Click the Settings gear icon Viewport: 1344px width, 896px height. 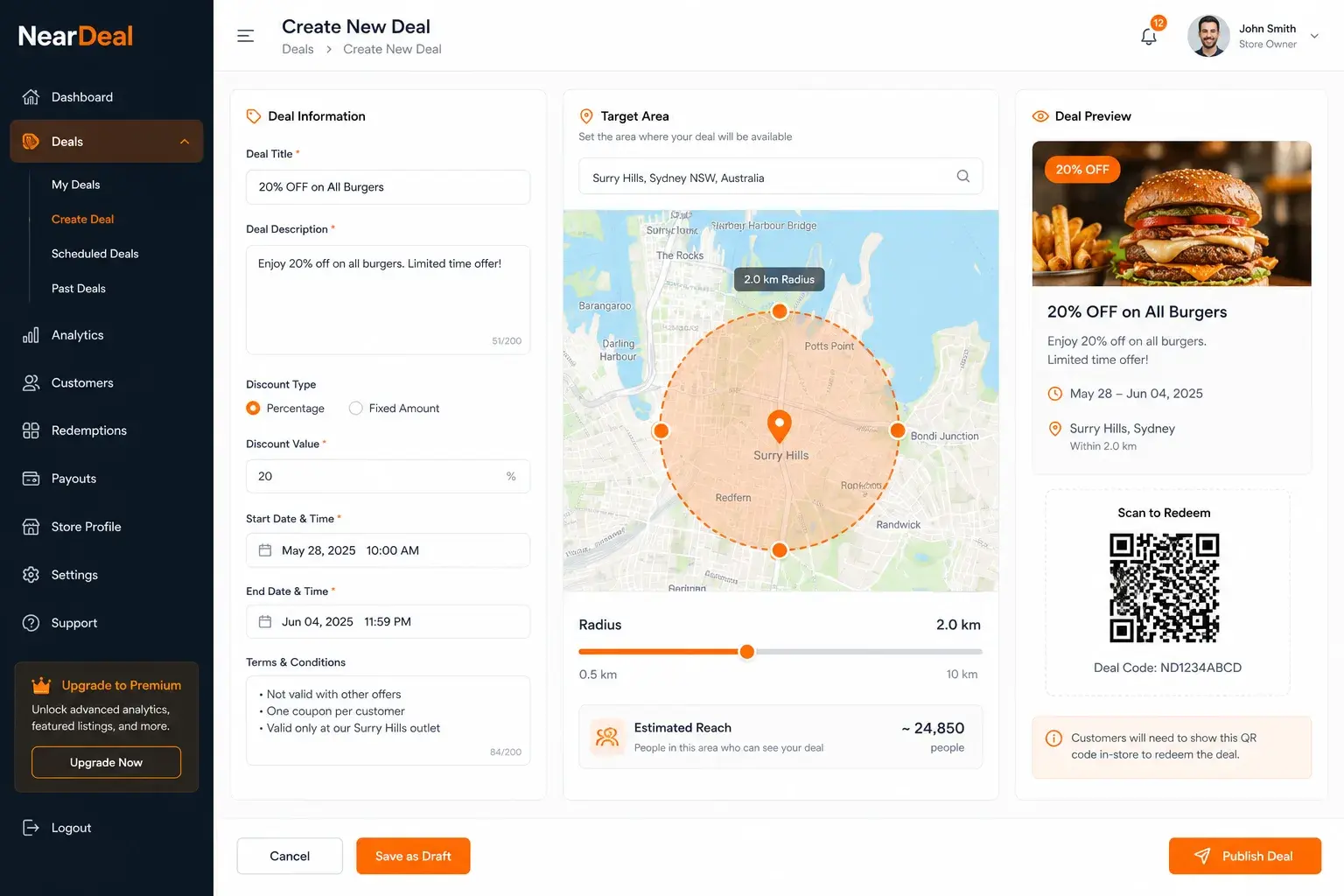click(31, 575)
